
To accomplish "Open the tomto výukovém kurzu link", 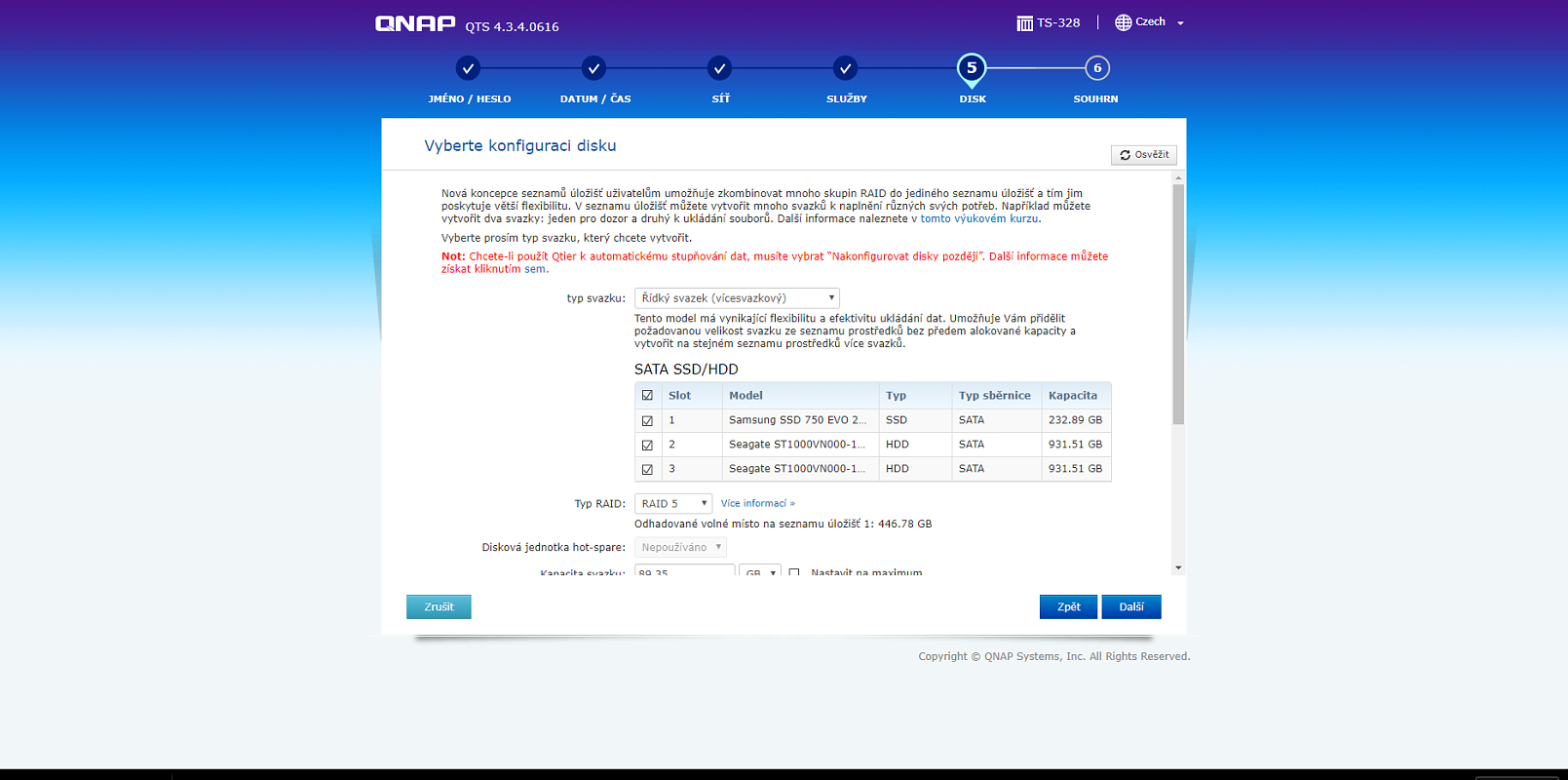I will [x=979, y=219].
